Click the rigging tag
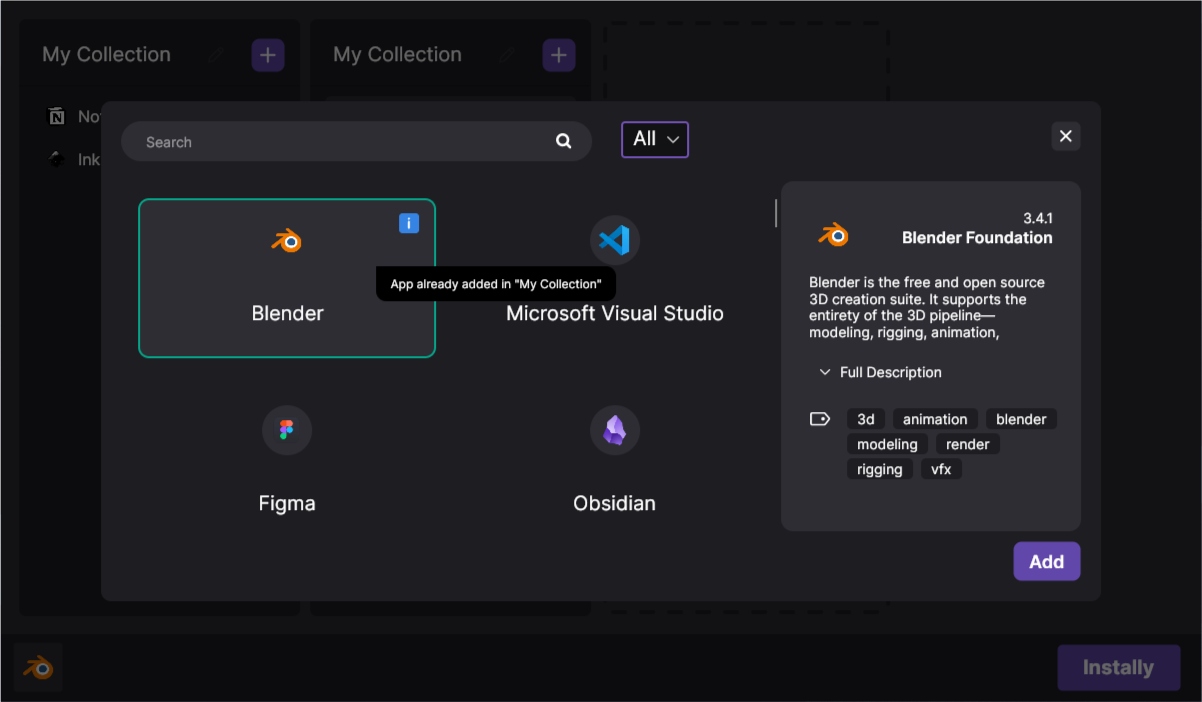Screen dimensions: 1202x702 point(880,469)
